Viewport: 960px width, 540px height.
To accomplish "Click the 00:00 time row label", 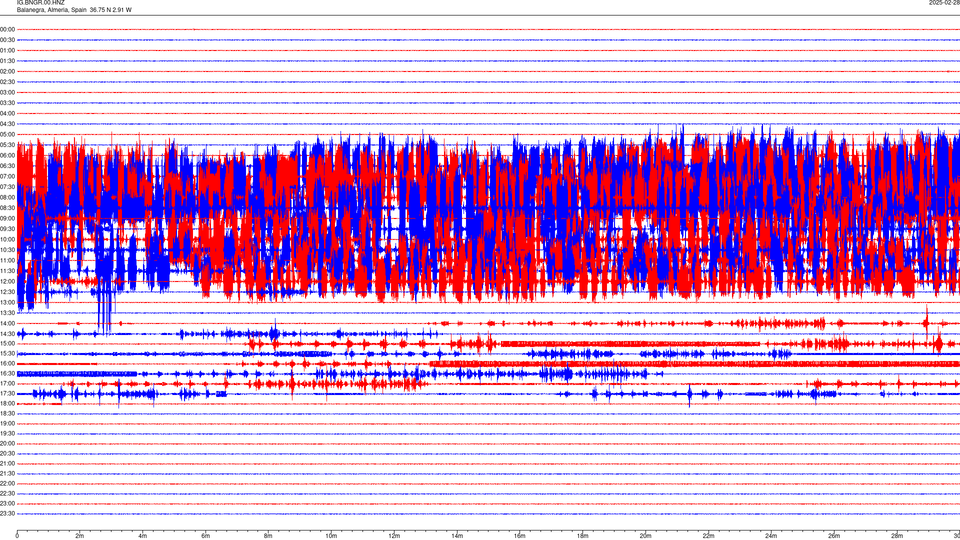I will pyautogui.click(x=7, y=29).
